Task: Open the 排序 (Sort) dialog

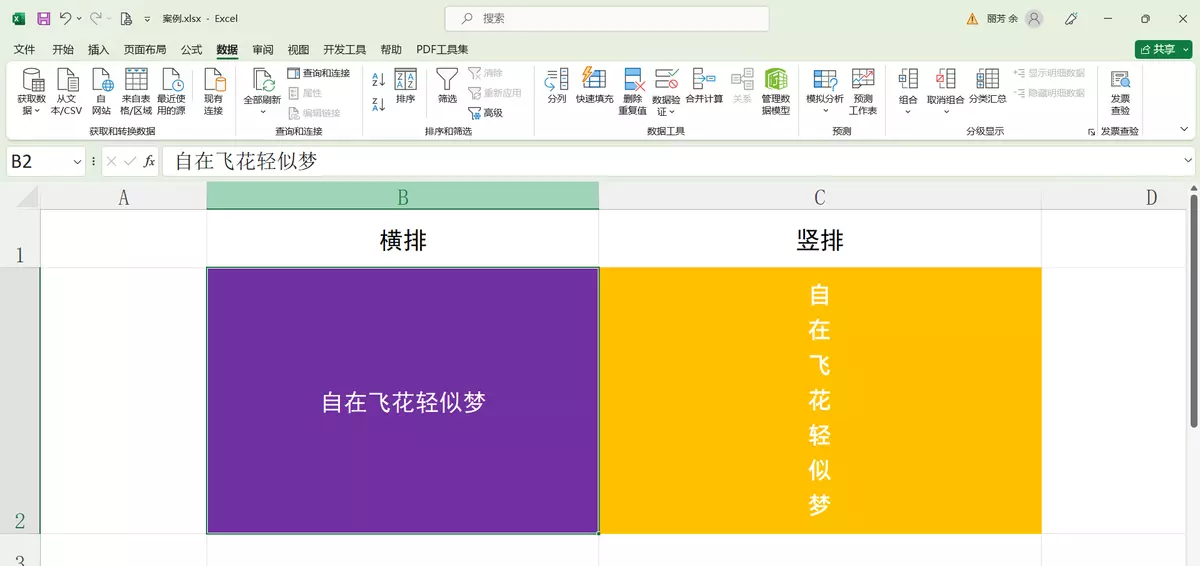Action: pyautogui.click(x=405, y=87)
